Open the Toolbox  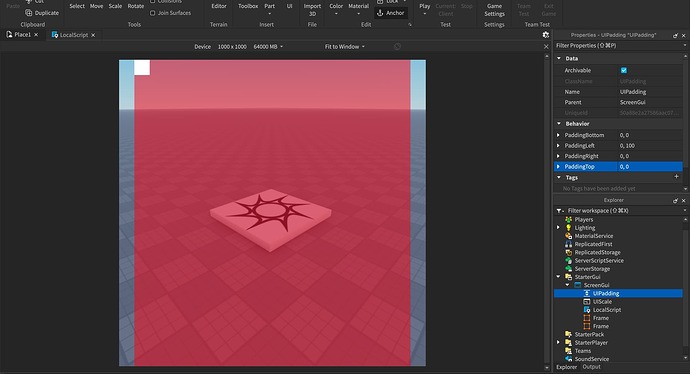coord(248,6)
